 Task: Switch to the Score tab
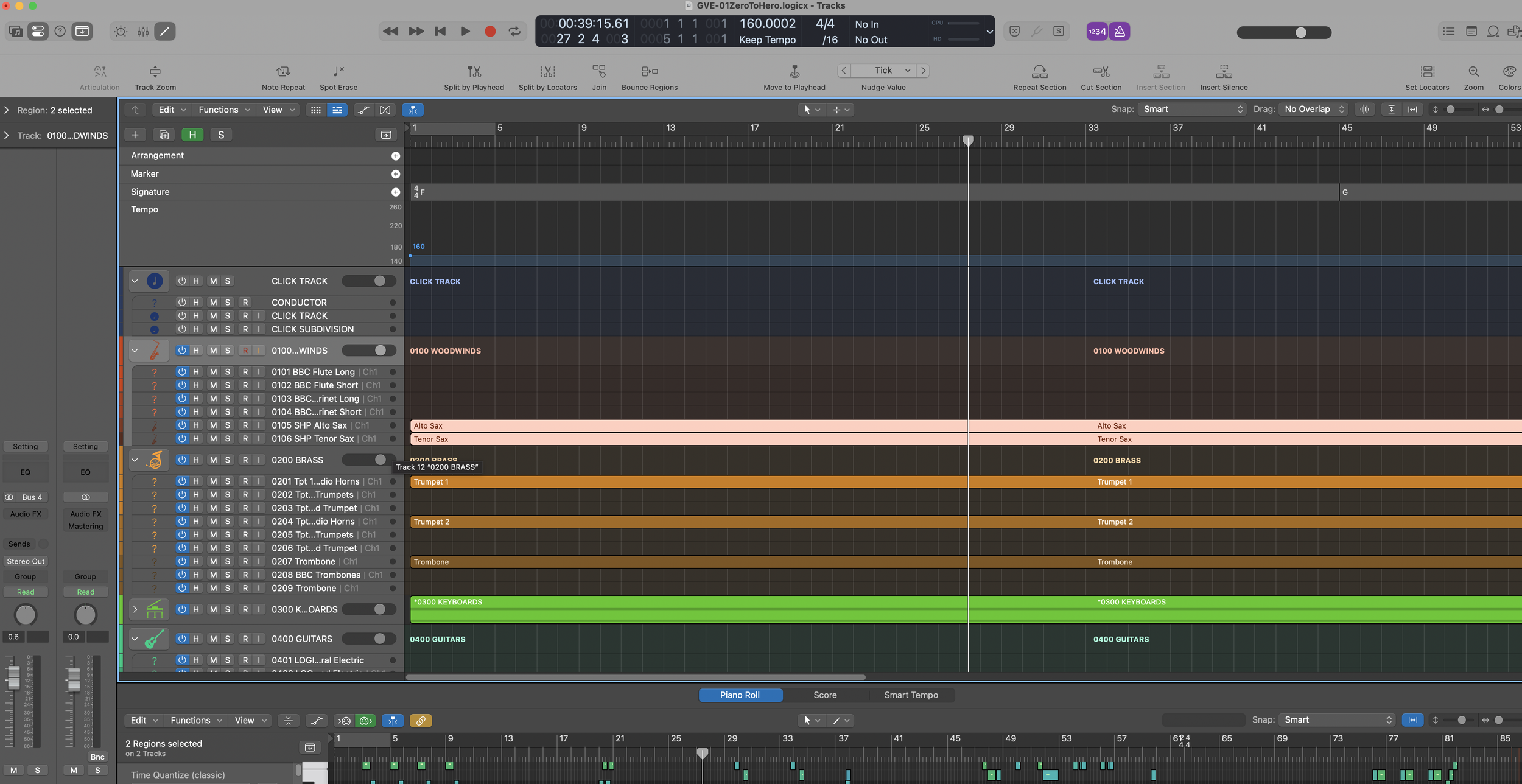tap(825, 695)
